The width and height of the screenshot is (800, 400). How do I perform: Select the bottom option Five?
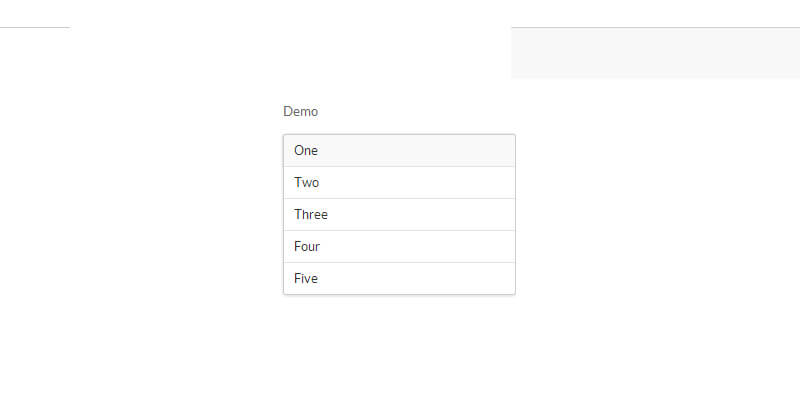tap(399, 279)
